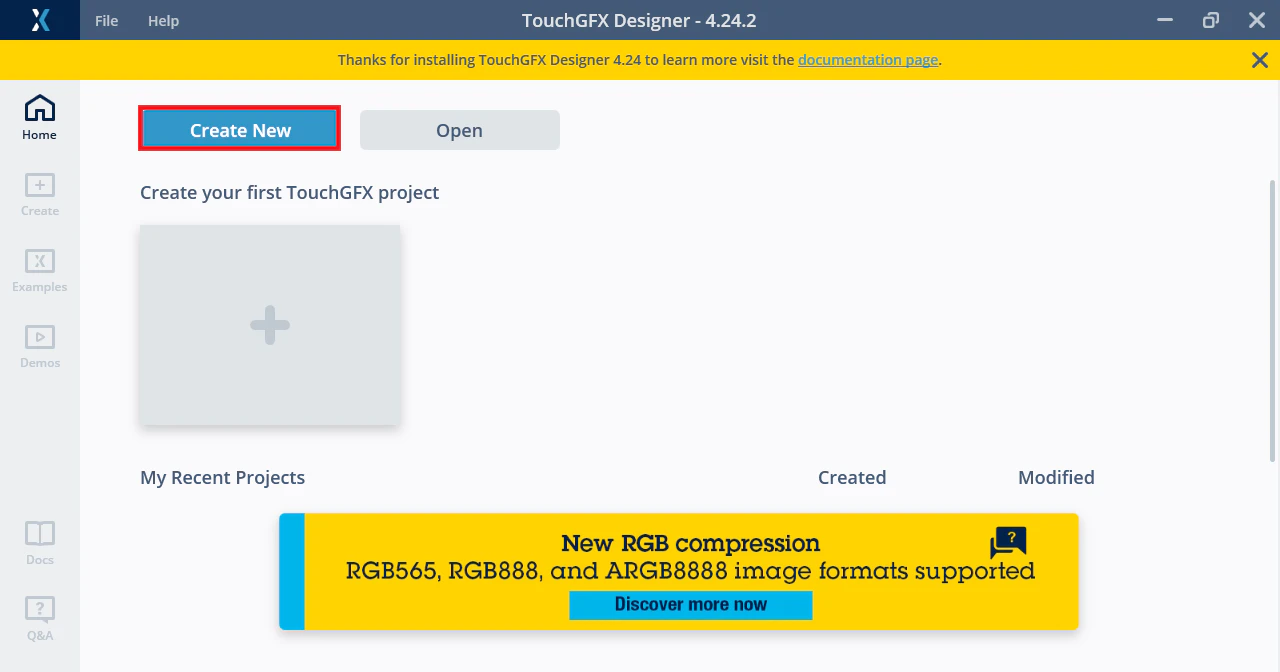The width and height of the screenshot is (1280, 672).
Task: Open the Q&A sidebar icon
Action: pos(40,619)
